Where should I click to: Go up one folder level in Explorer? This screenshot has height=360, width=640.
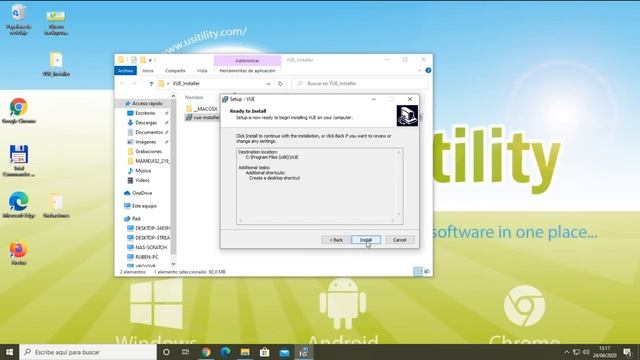(x=151, y=84)
